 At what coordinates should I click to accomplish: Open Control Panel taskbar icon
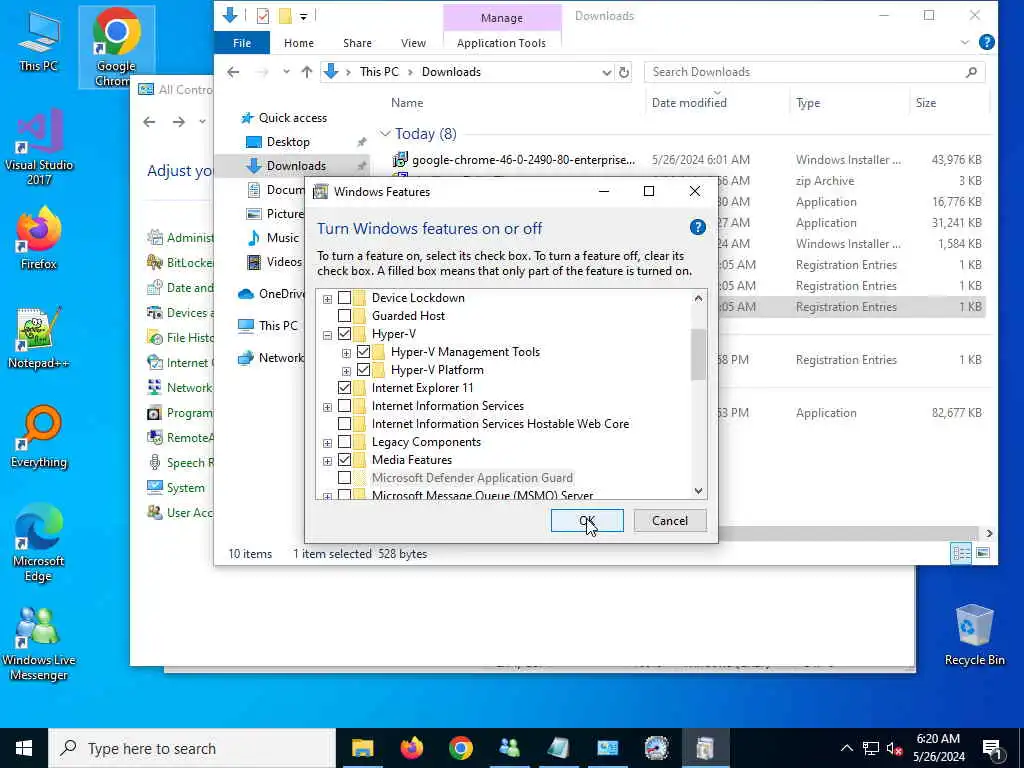[x=607, y=748]
